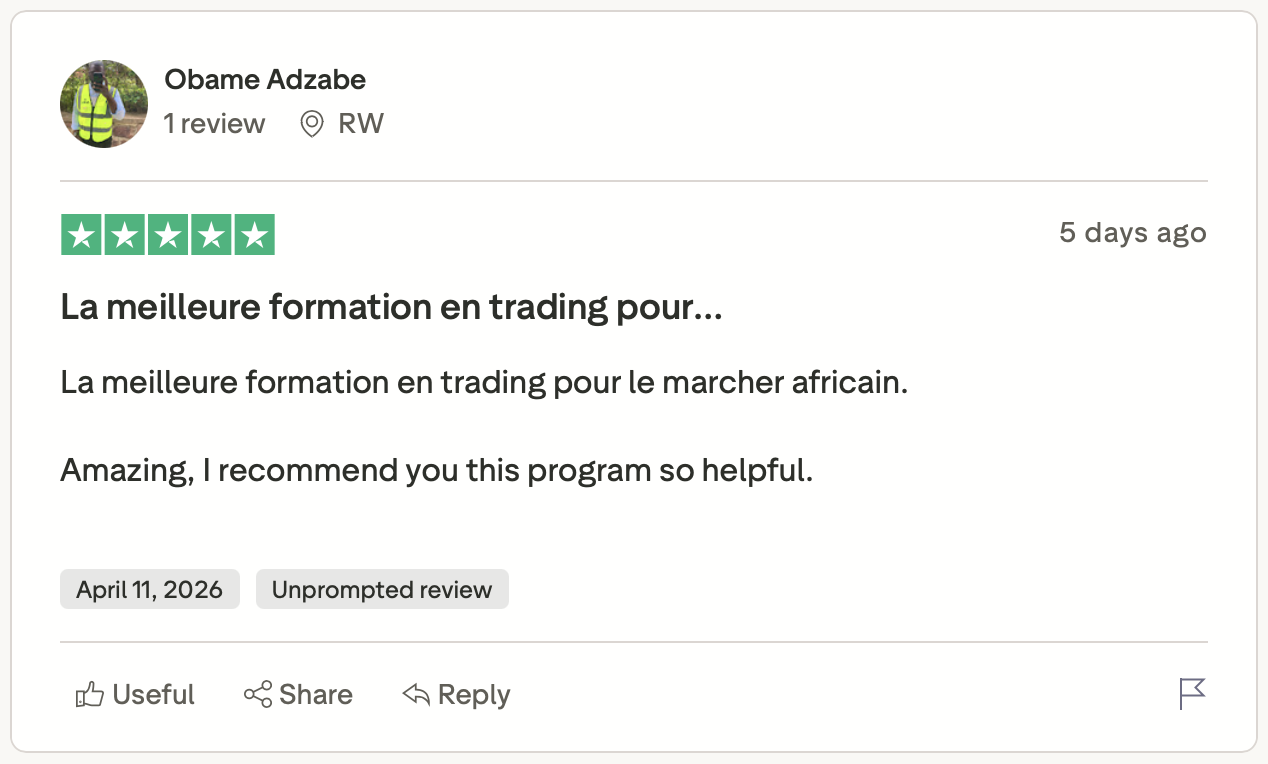Click the "Unprompted review" badge

point(382,590)
